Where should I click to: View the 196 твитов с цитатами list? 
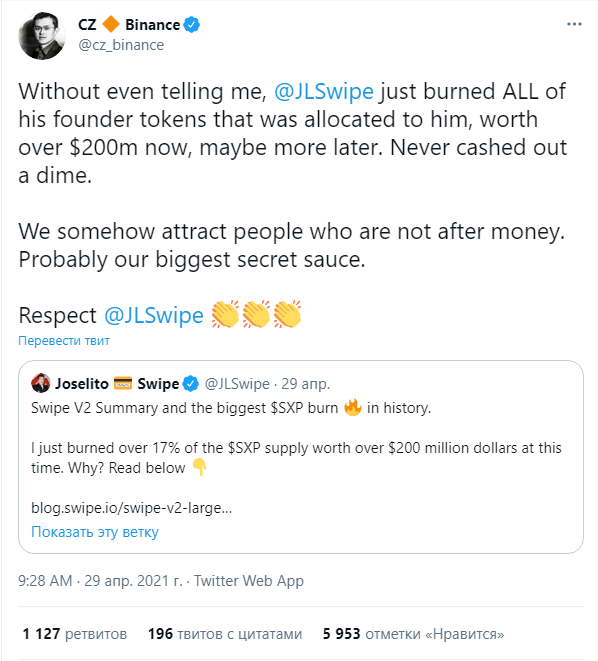tap(225, 634)
